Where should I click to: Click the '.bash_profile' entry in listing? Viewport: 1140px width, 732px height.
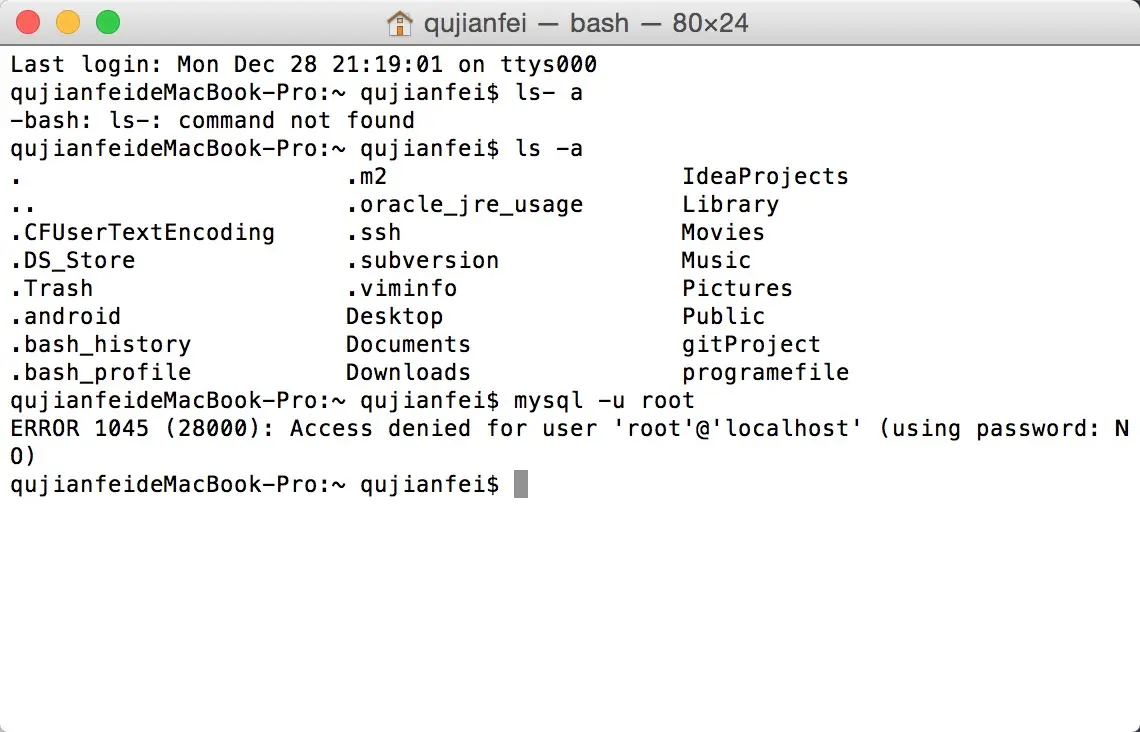coord(101,372)
